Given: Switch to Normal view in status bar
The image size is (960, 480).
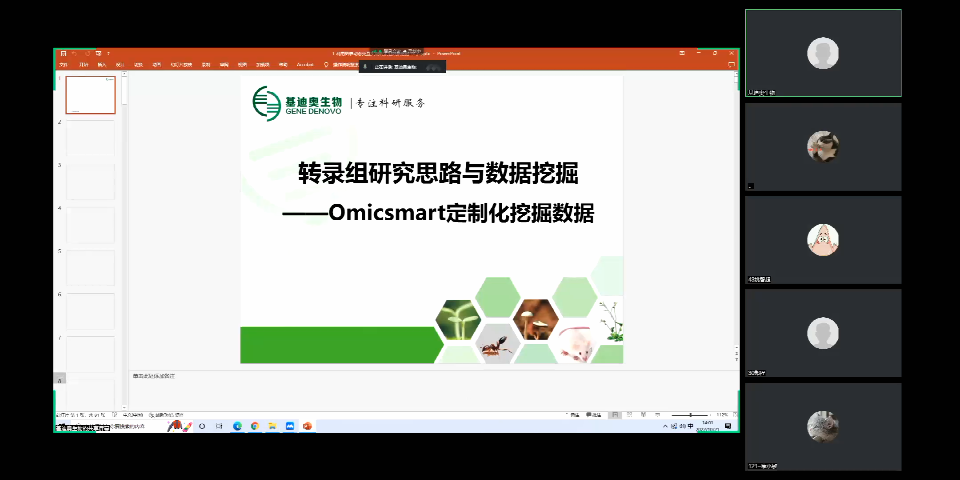Looking at the screenshot, I should (614, 415).
